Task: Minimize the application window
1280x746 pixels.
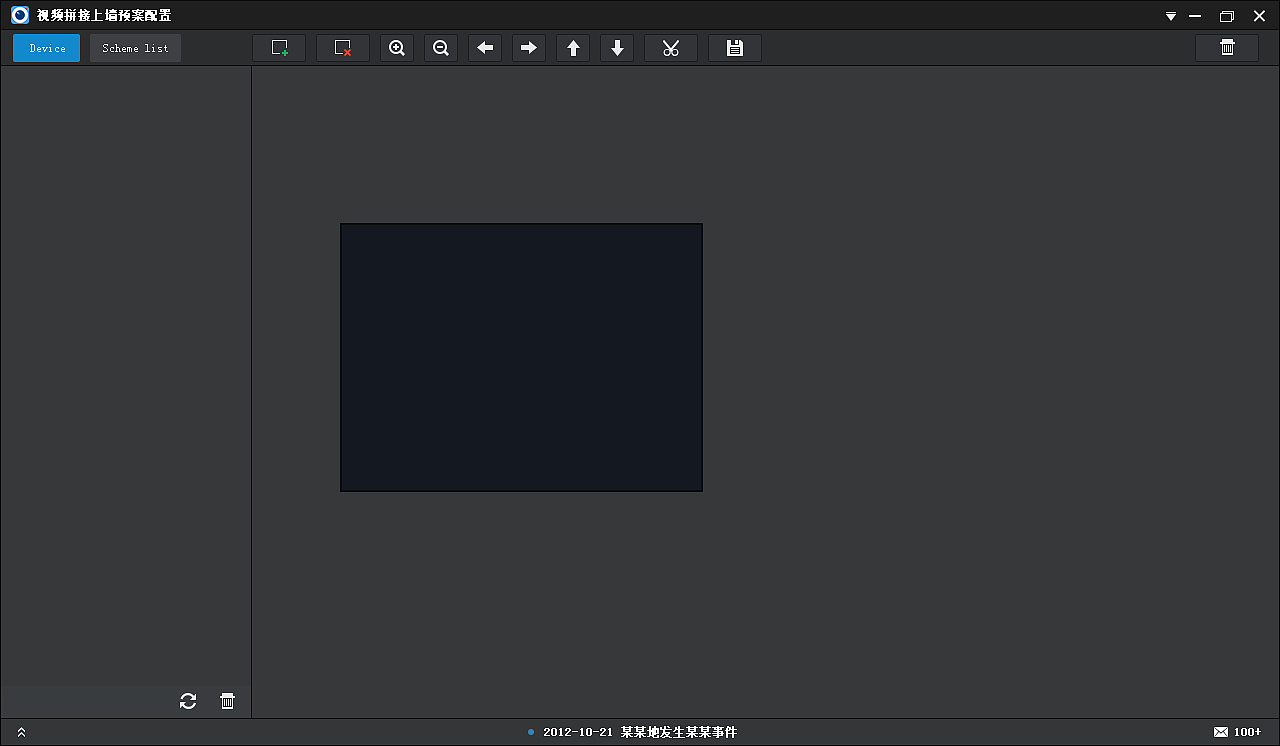Action: (x=1195, y=16)
